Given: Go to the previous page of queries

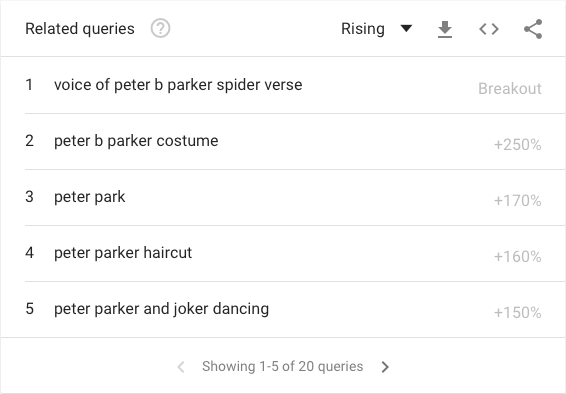Looking at the screenshot, I should 181,367.
